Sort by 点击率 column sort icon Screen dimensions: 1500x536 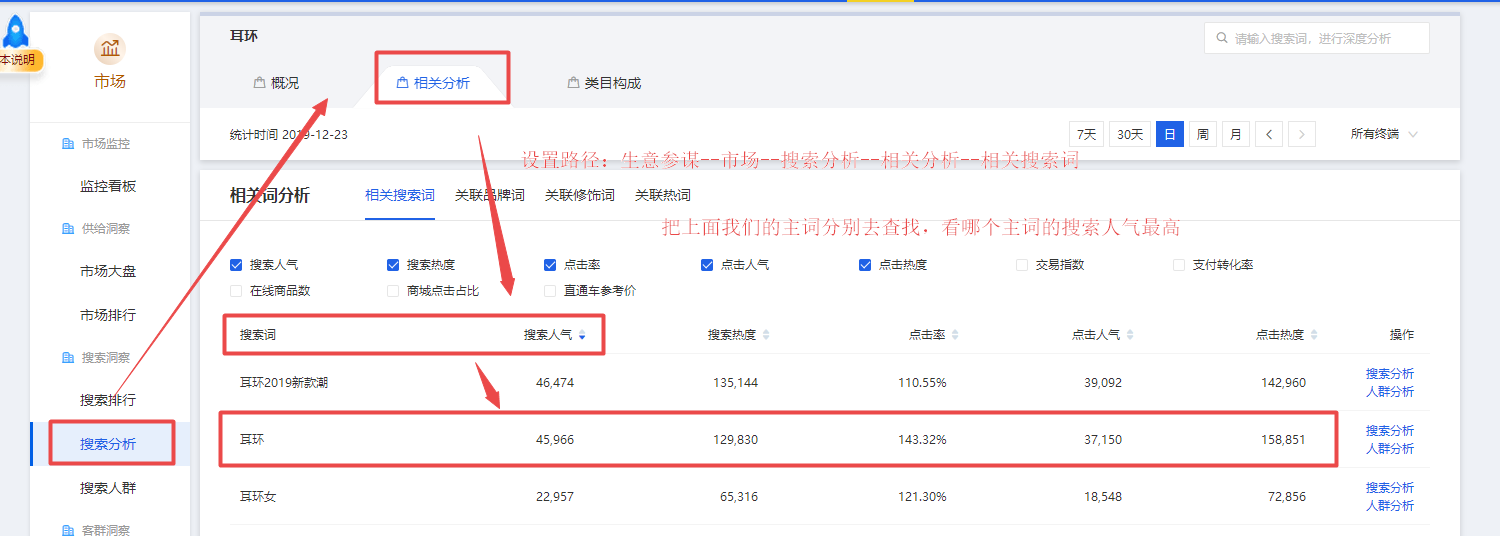[955, 335]
